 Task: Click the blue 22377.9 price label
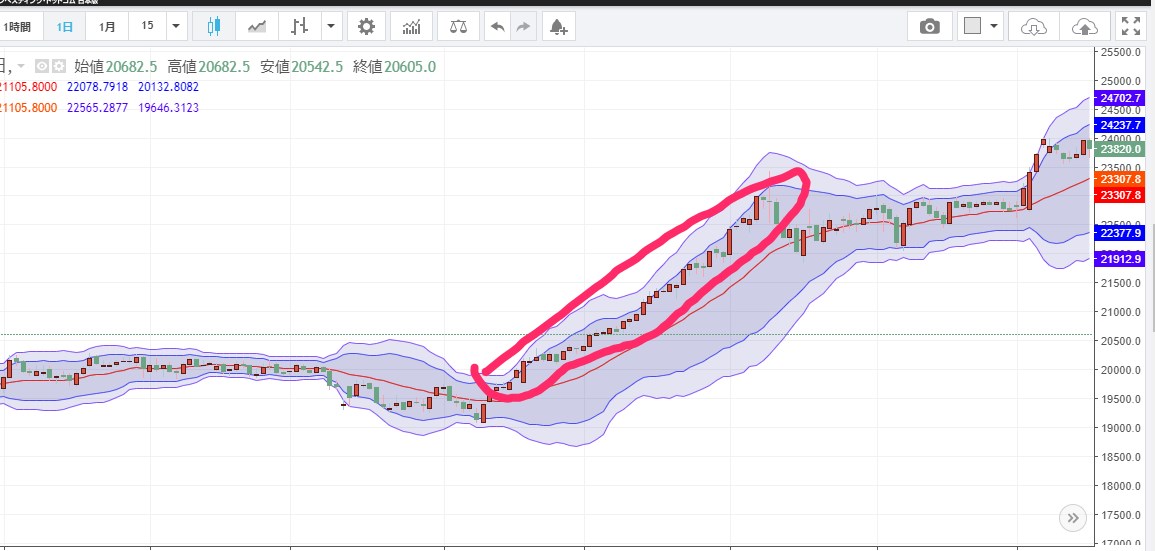[1121, 233]
